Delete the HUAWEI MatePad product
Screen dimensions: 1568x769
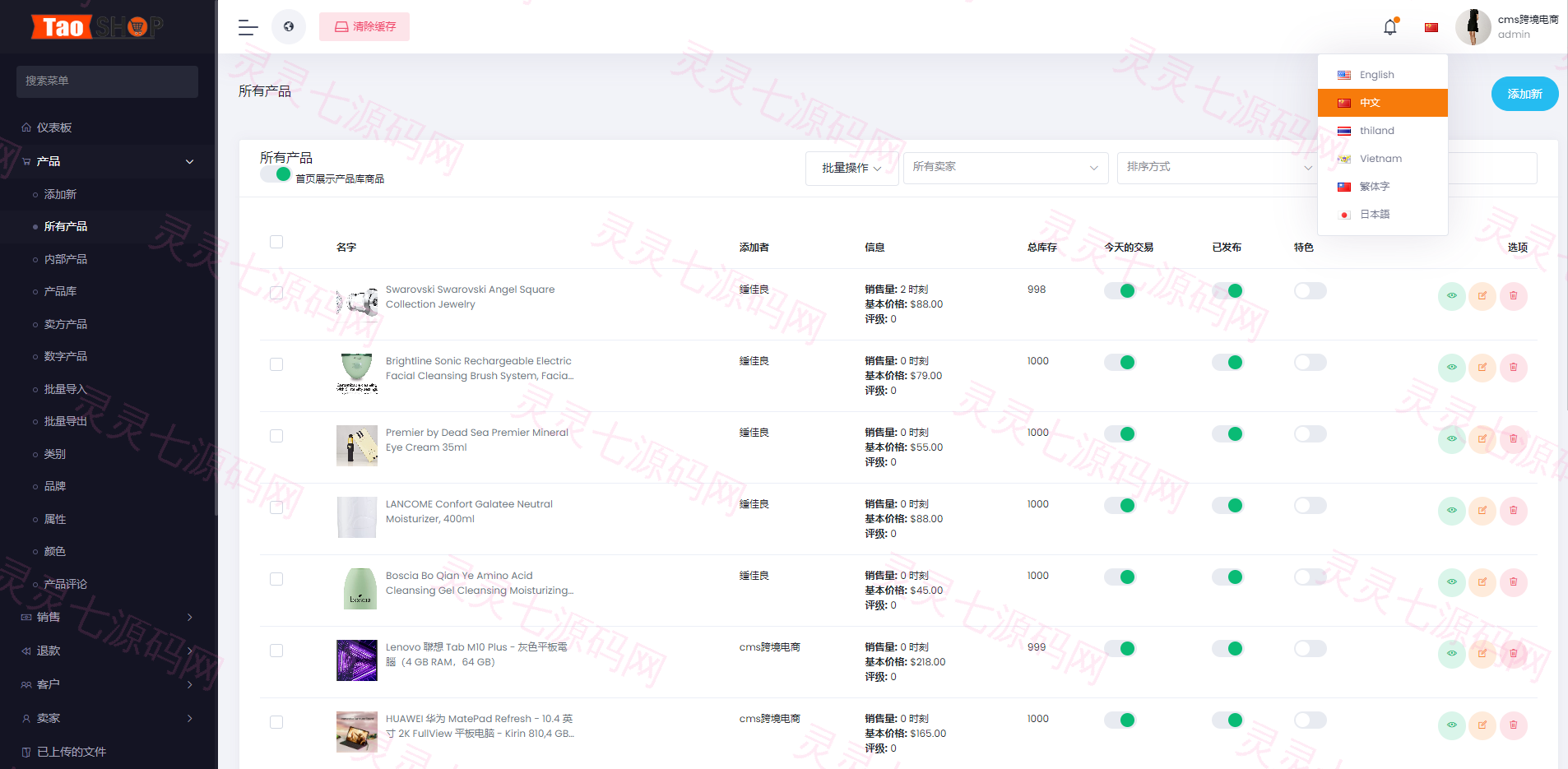tap(1514, 725)
